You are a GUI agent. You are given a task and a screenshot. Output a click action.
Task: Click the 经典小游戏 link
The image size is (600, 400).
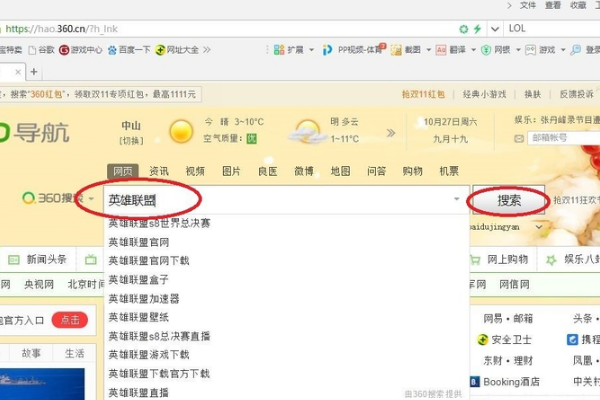(484, 94)
